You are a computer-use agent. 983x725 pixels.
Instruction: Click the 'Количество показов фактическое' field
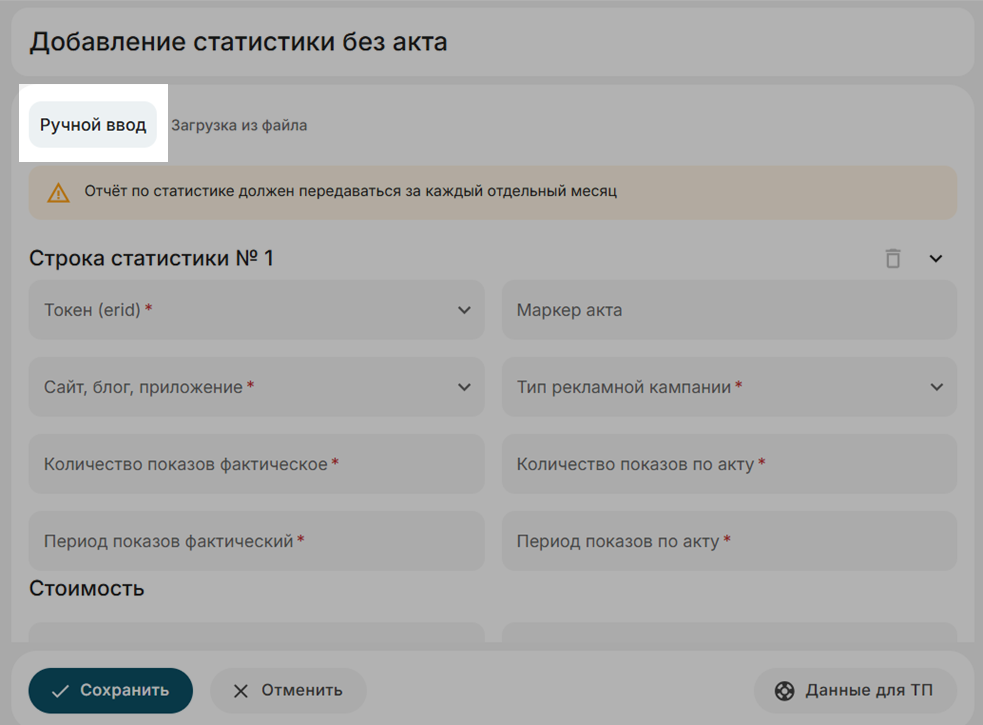point(256,464)
